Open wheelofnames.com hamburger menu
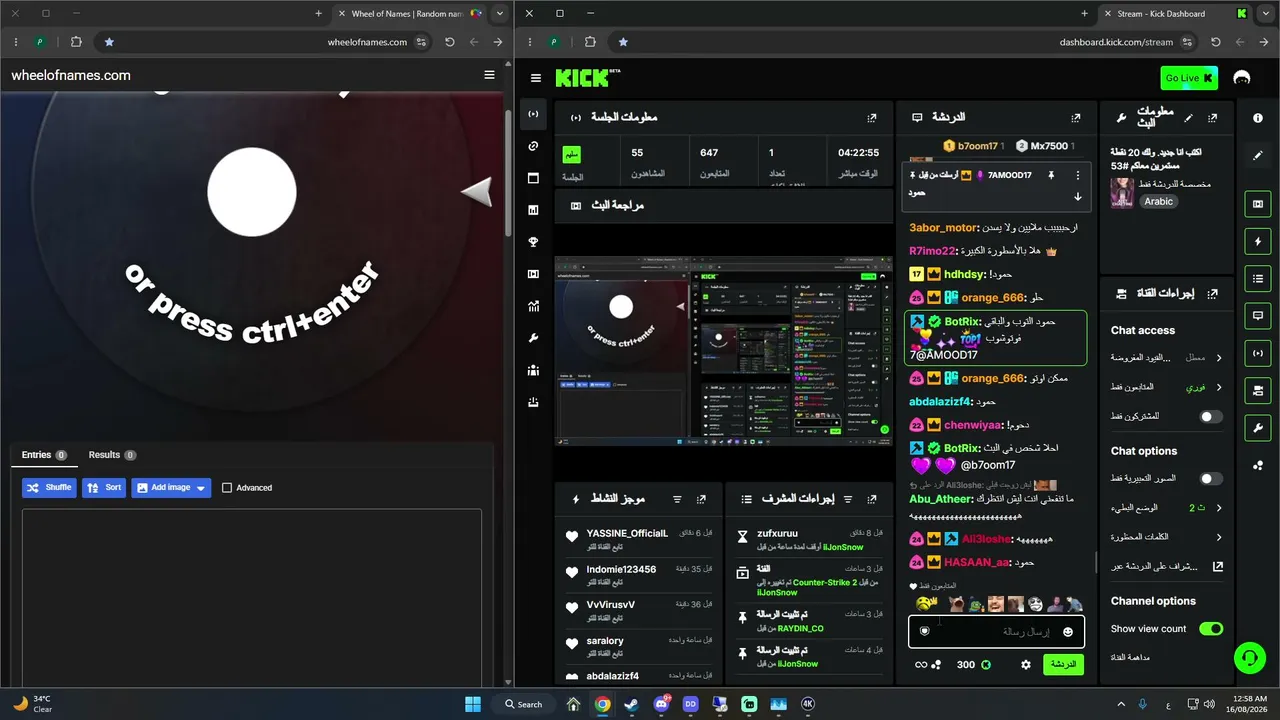 tap(489, 75)
